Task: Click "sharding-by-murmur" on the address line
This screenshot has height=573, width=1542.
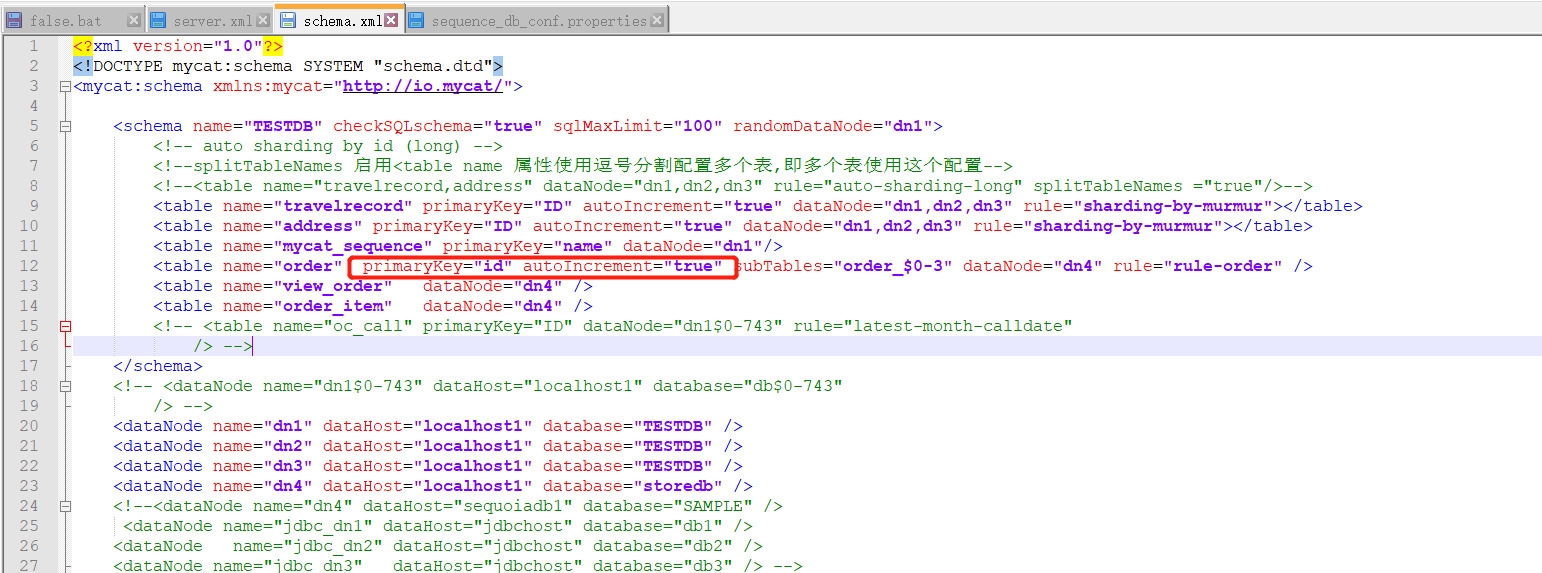Action: coord(1123,226)
